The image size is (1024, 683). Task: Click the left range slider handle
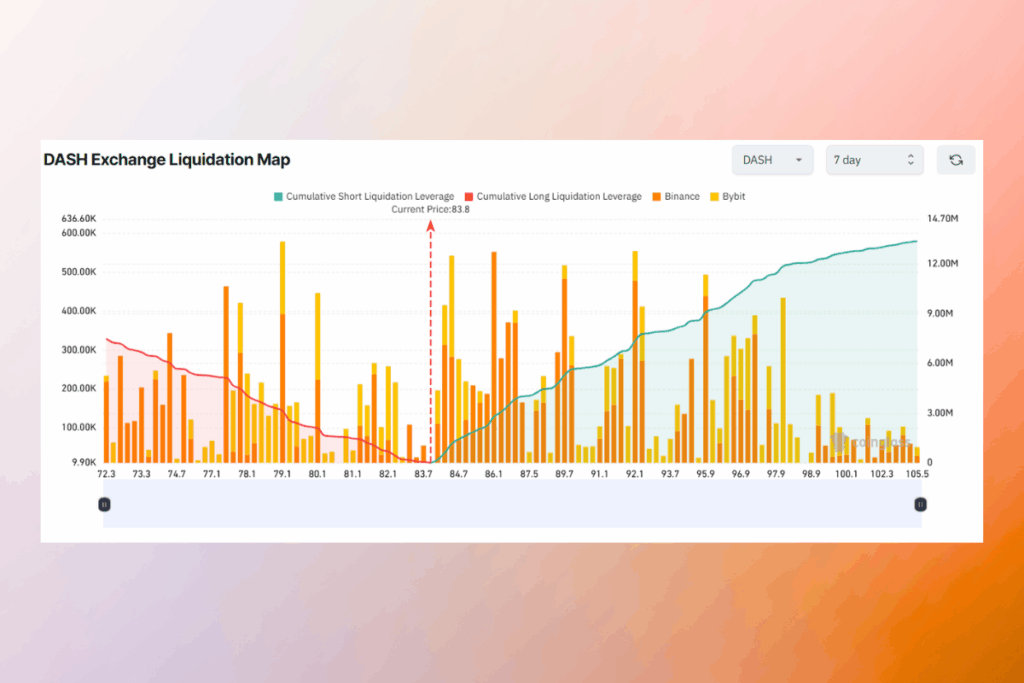pyautogui.click(x=104, y=505)
